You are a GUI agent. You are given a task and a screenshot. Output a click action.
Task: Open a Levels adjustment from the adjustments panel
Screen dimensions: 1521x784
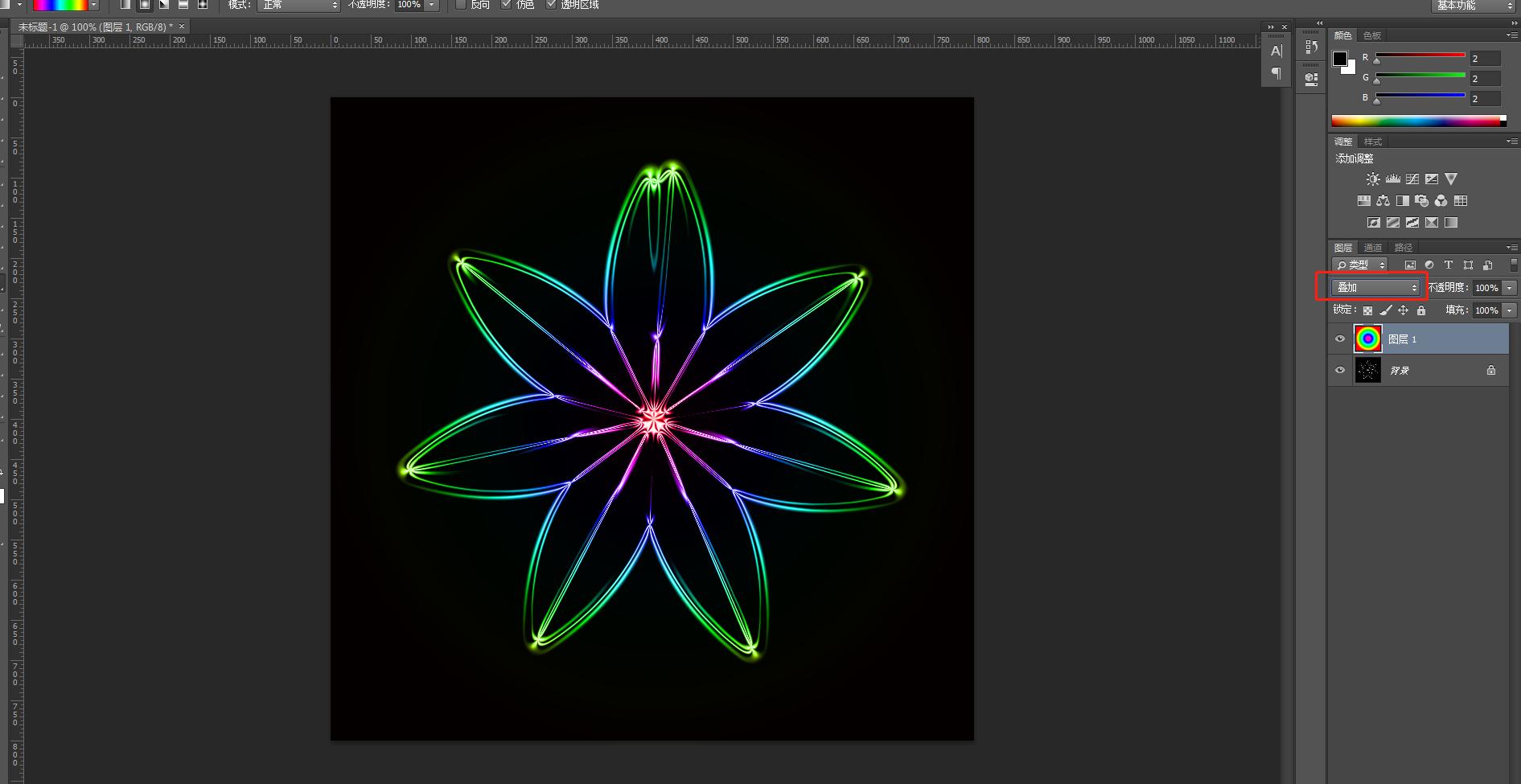(x=1393, y=179)
